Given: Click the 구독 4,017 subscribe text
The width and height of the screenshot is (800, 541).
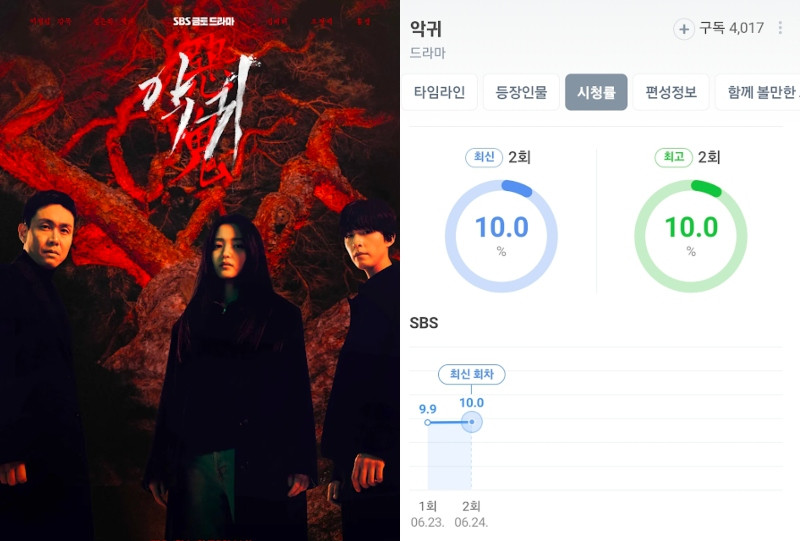Looking at the screenshot, I should pyautogui.click(x=732, y=28).
